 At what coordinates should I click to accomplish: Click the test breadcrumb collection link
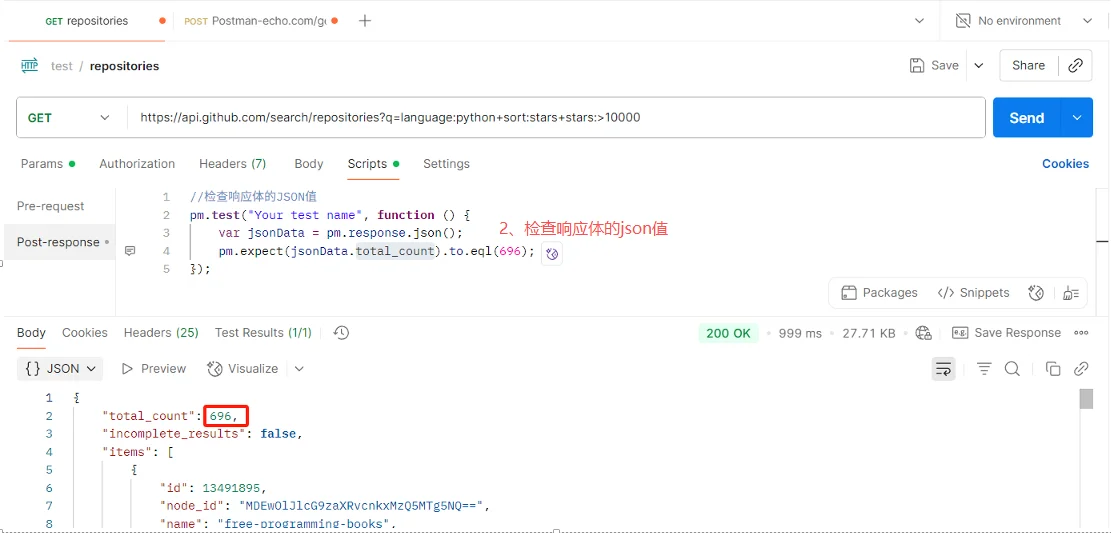point(62,66)
